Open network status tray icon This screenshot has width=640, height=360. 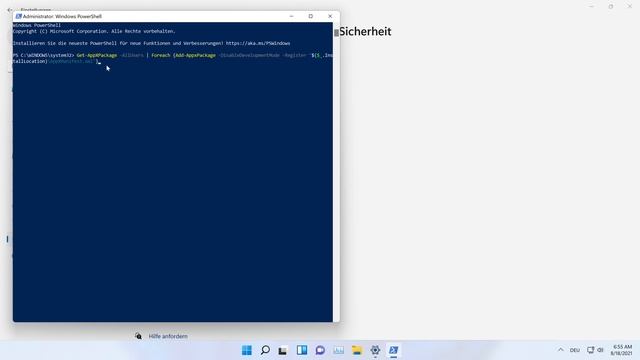tap(590, 350)
